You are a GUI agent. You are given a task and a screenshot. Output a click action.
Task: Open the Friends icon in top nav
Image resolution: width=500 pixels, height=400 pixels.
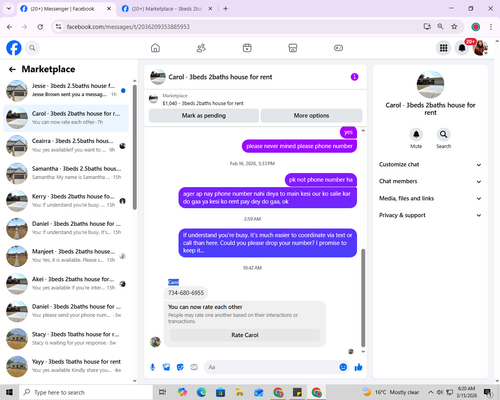point(201,48)
